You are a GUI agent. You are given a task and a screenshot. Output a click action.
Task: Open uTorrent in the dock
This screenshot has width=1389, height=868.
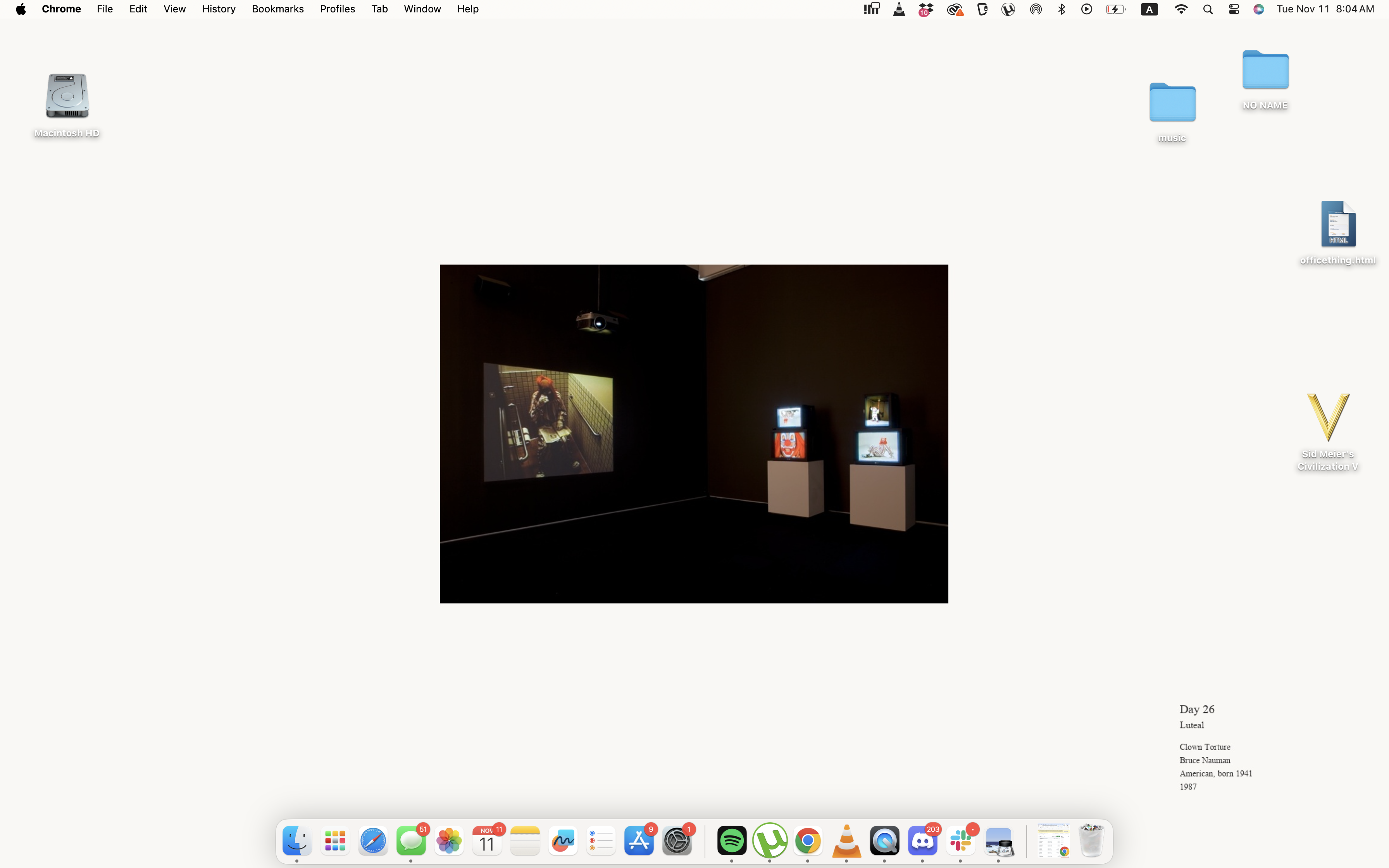point(770,841)
